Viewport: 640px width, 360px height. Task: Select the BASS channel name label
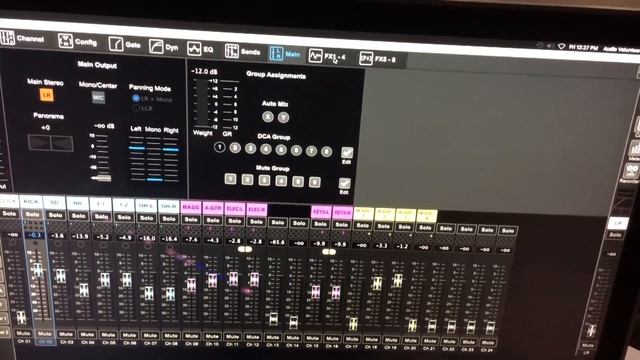click(x=191, y=207)
